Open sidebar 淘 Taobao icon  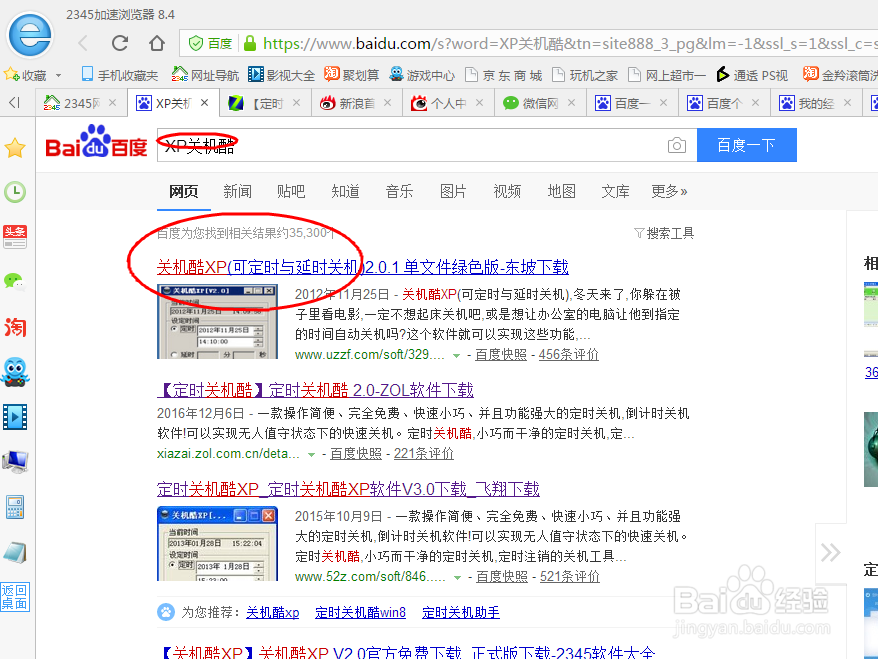click(15, 327)
